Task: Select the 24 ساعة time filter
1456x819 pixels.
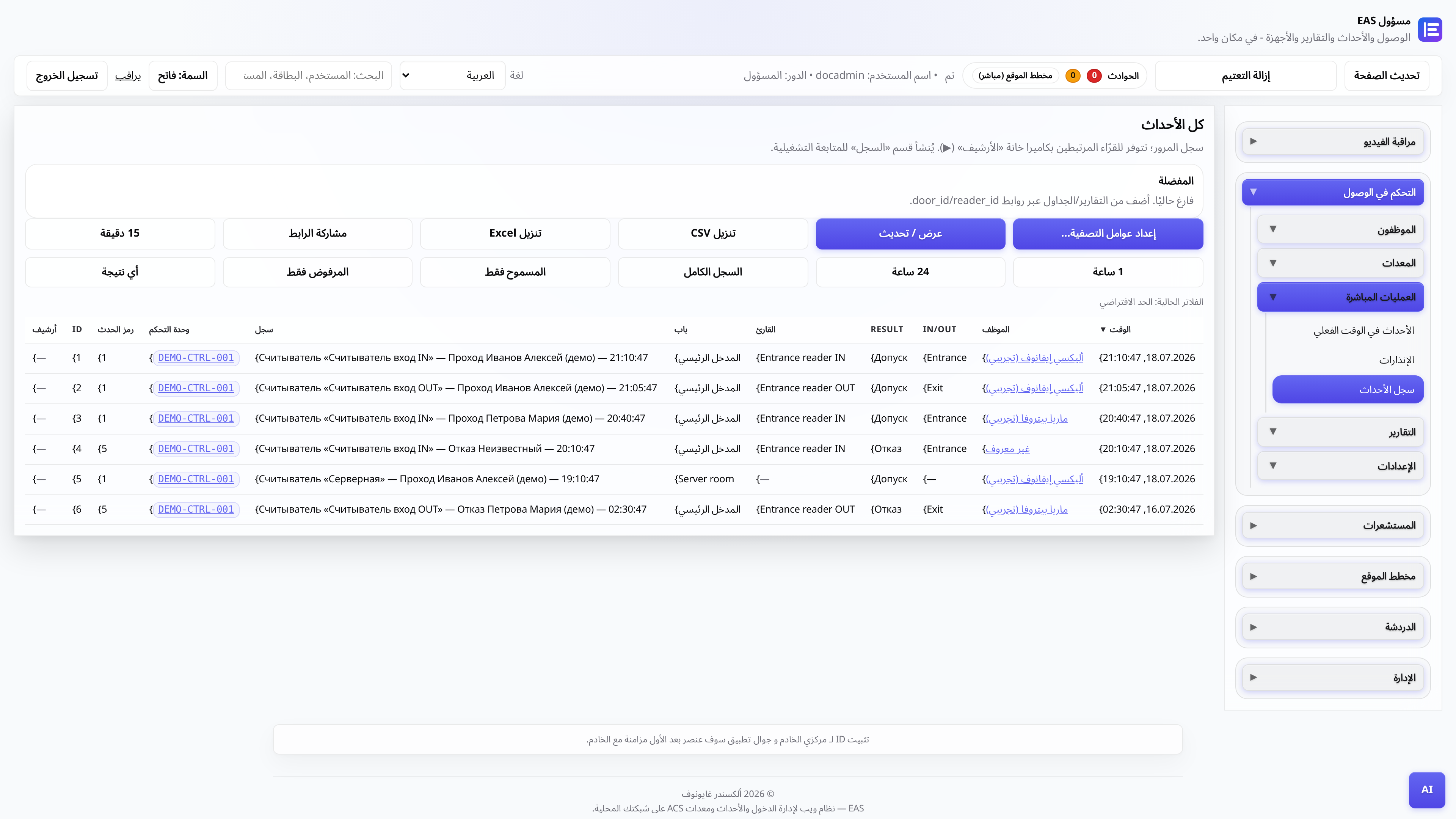Action: (910, 273)
